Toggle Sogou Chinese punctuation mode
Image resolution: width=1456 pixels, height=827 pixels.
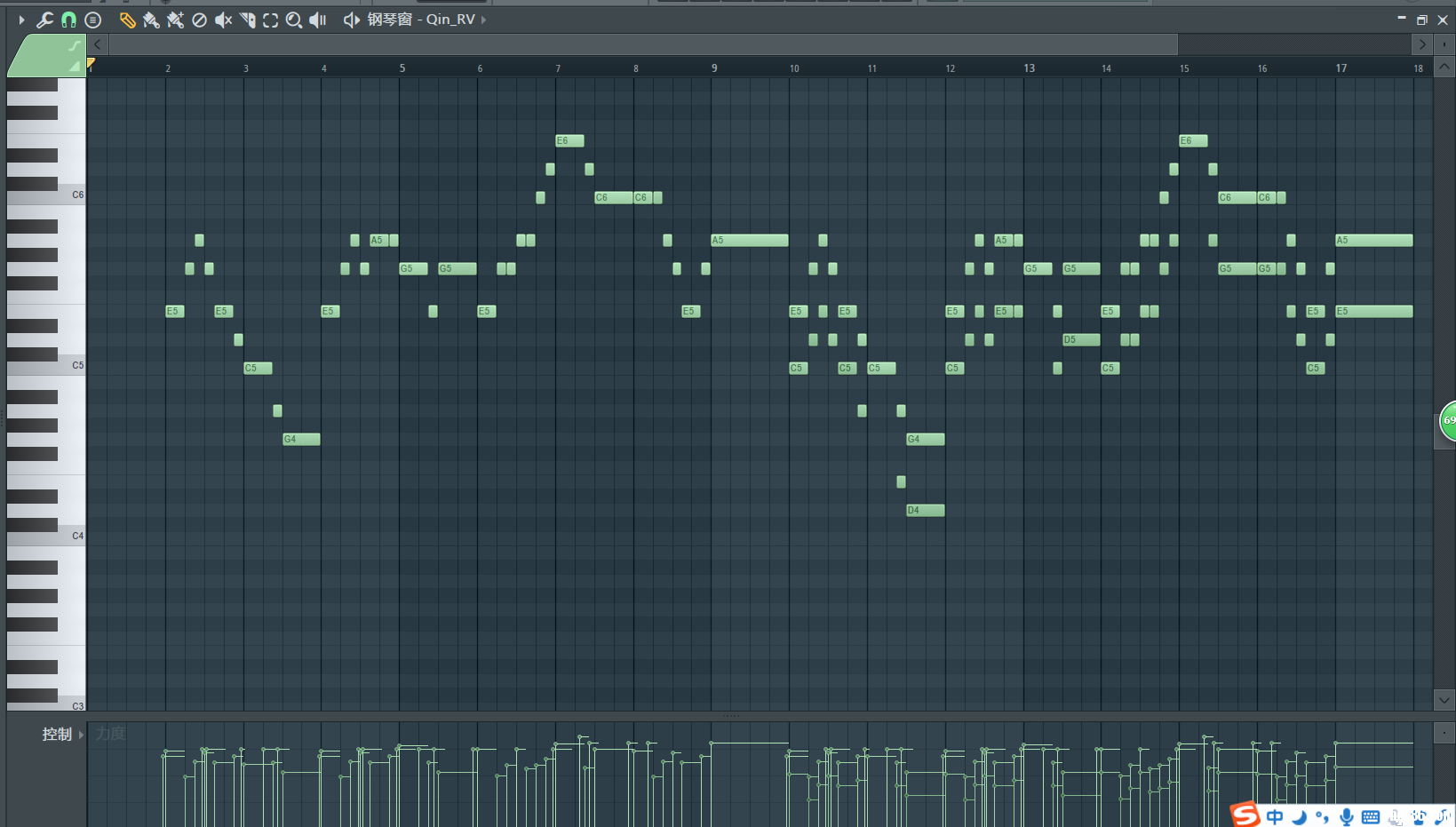[1323, 817]
